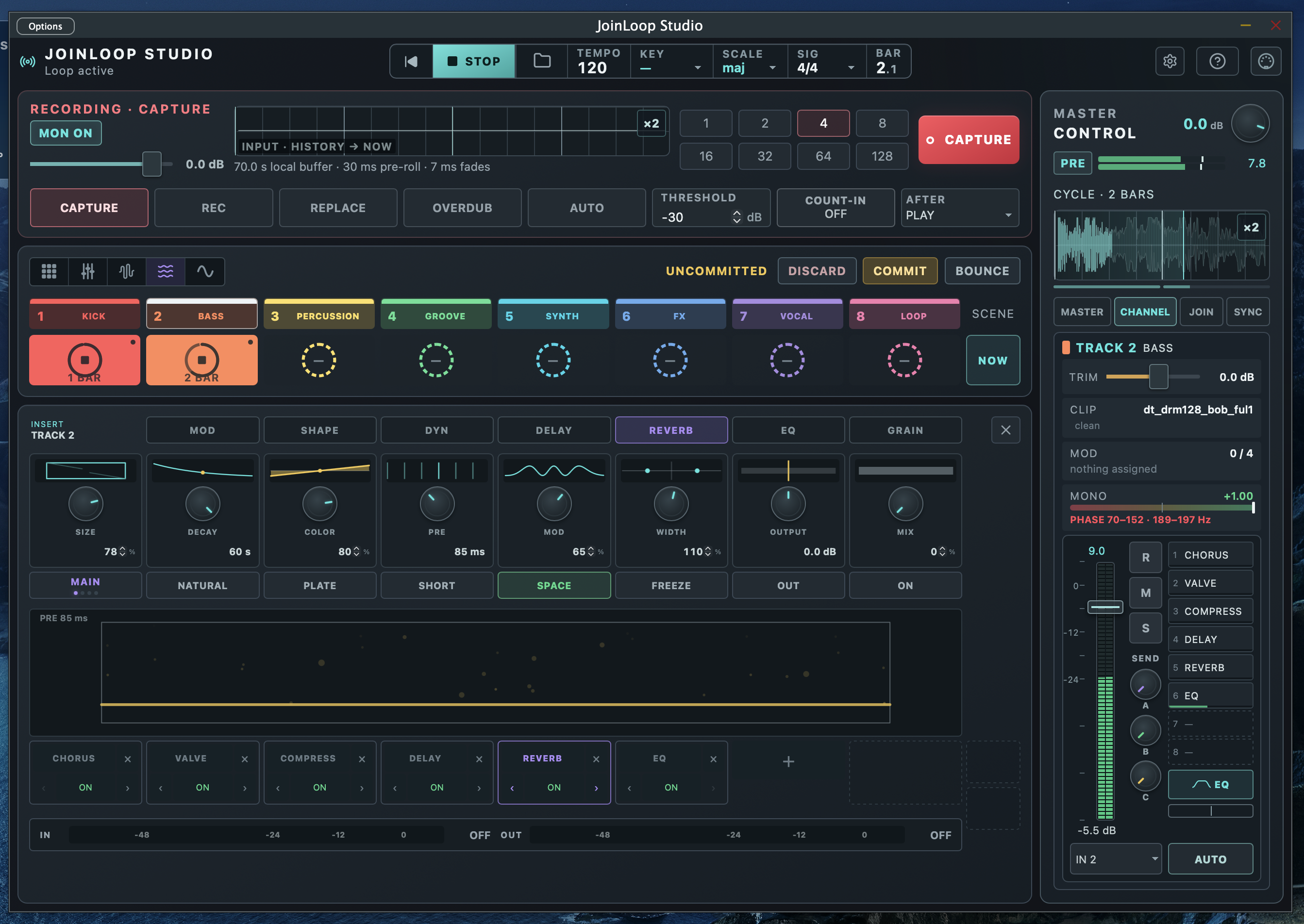Toggle the channel Mute M button
The height and width of the screenshot is (924, 1304).
[x=1145, y=593]
